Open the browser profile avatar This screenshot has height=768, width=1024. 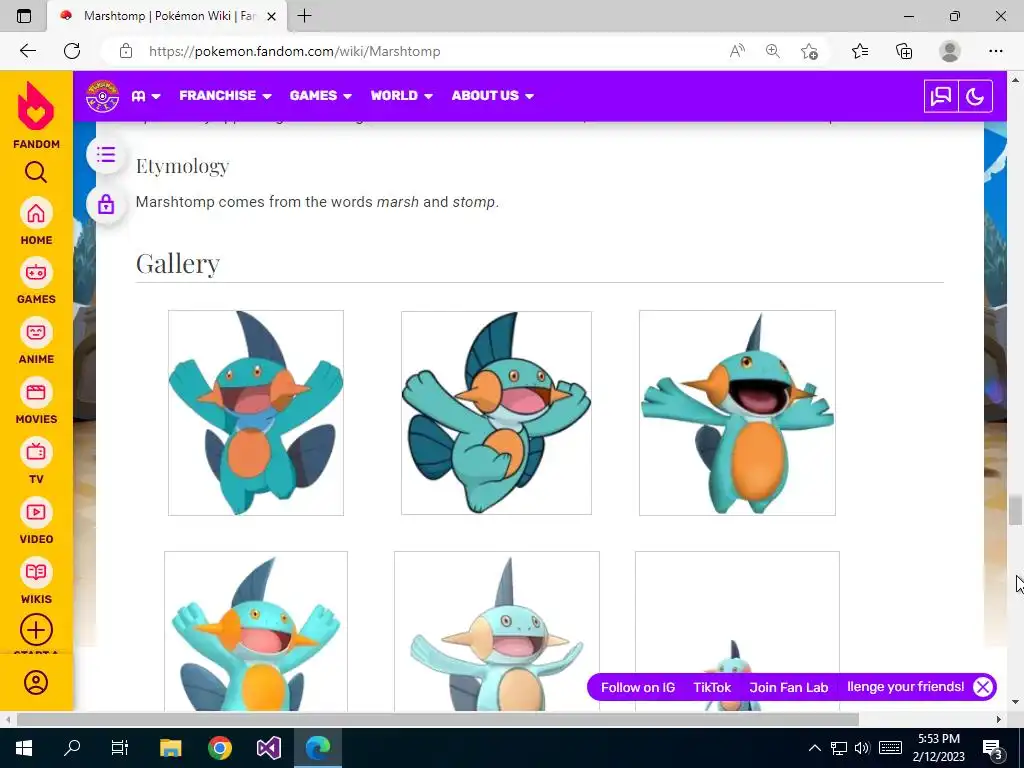click(x=950, y=51)
